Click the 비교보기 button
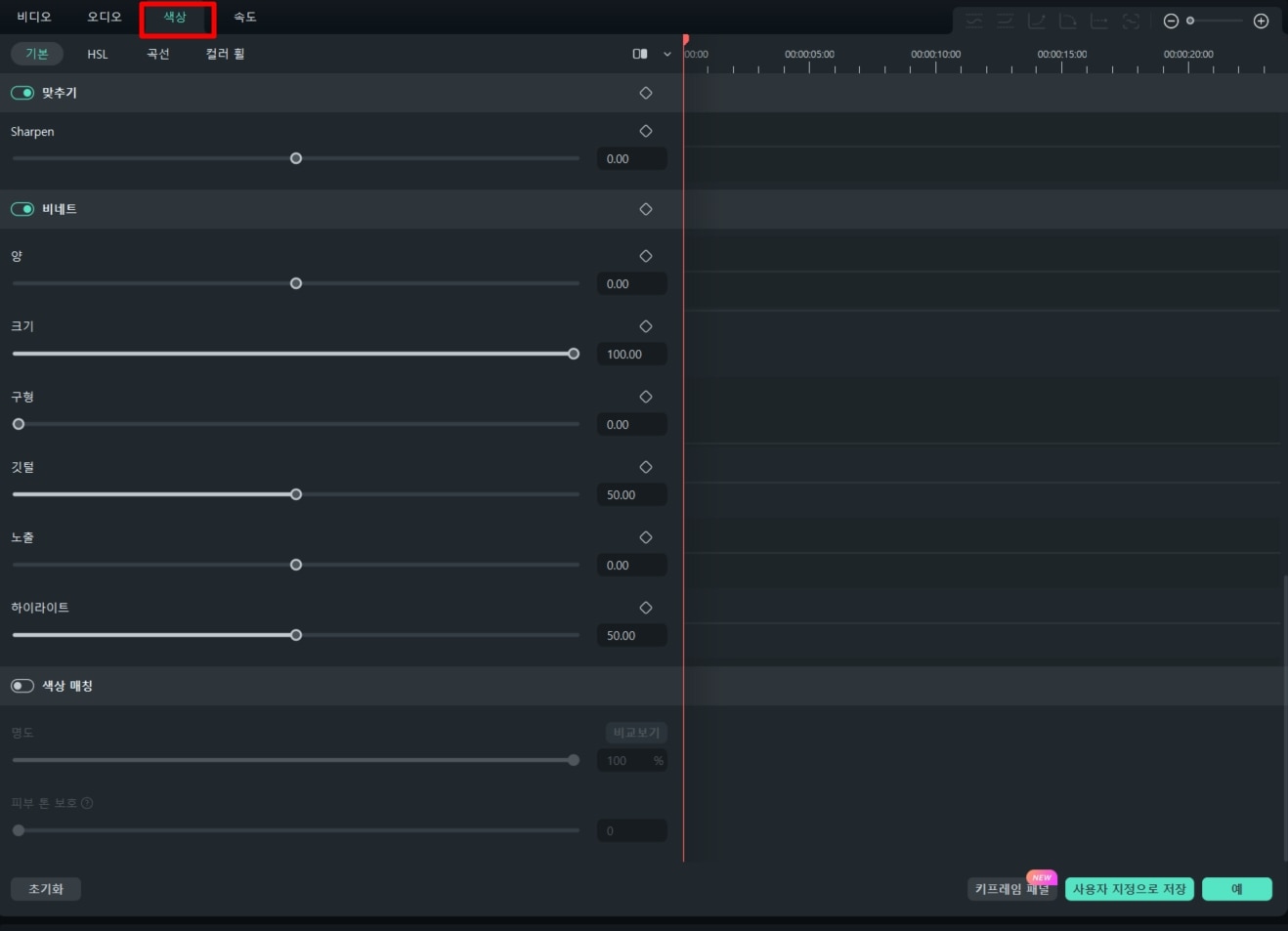Image resolution: width=1288 pixels, height=931 pixels. pyautogui.click(x=636, y=733)
